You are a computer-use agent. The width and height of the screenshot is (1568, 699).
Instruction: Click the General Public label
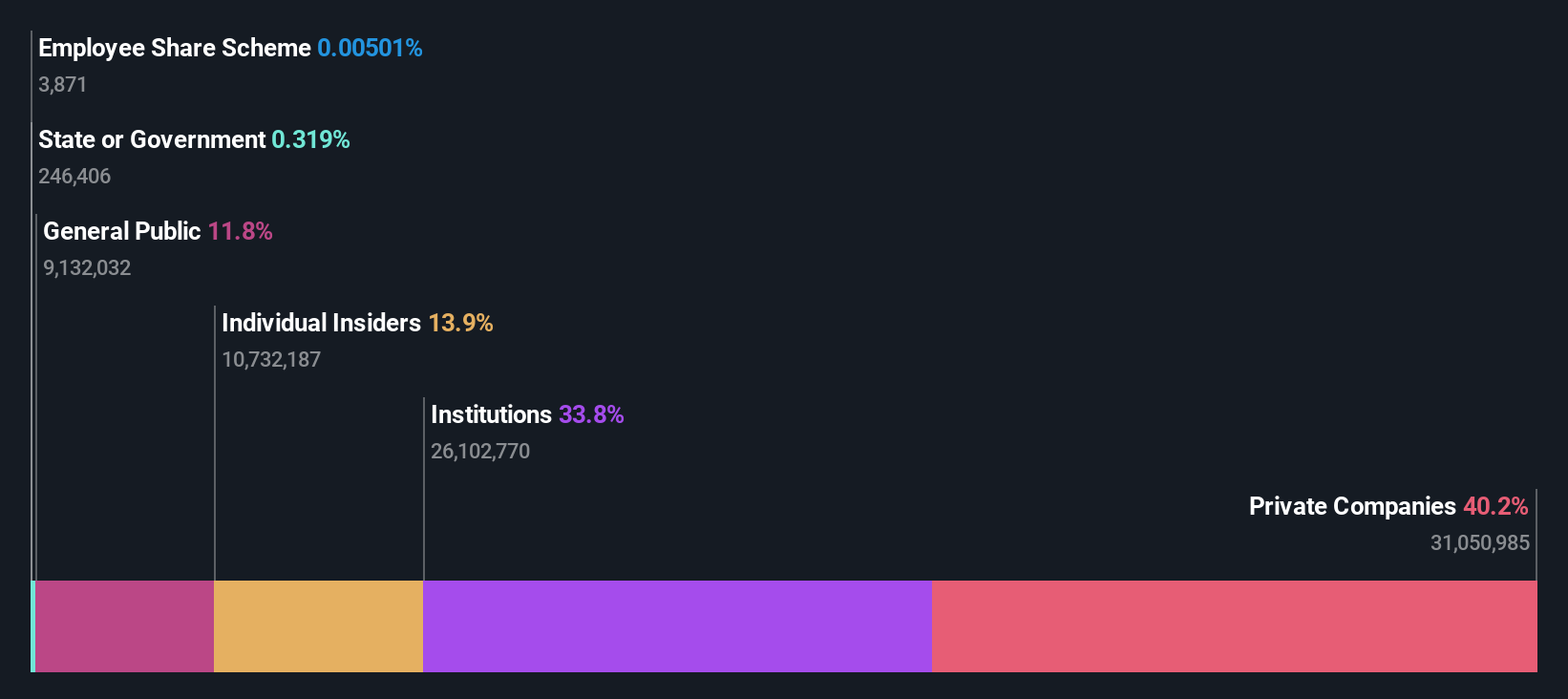(x=122, y=231)
